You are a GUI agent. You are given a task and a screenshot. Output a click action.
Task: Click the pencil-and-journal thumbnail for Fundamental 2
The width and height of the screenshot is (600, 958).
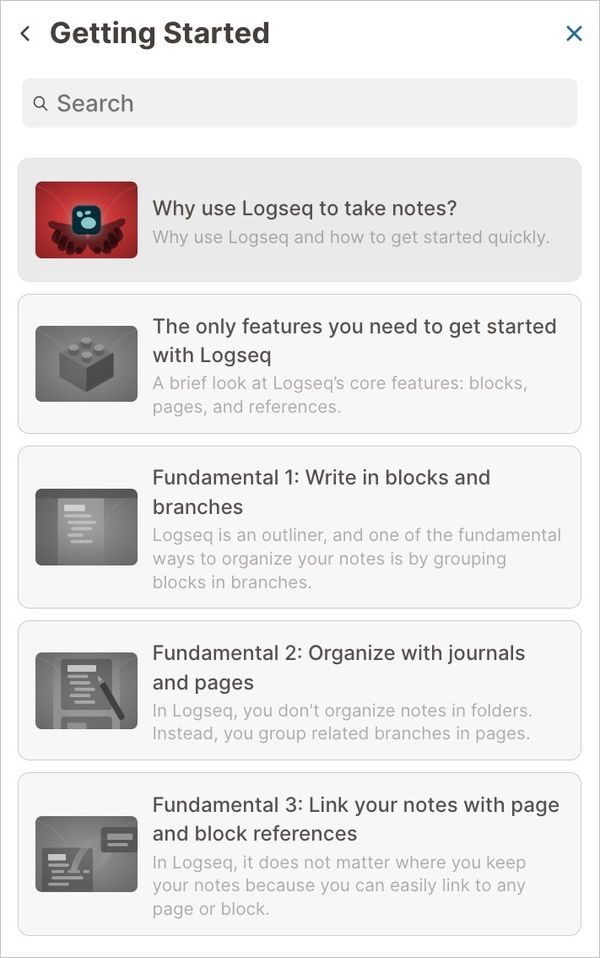86,690
